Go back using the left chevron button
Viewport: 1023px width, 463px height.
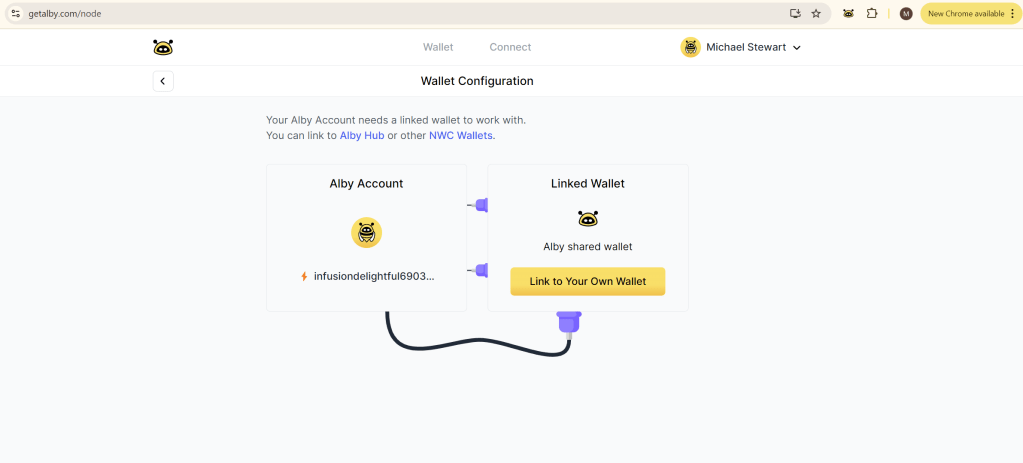pyautogui.click(x=163, y=81)
